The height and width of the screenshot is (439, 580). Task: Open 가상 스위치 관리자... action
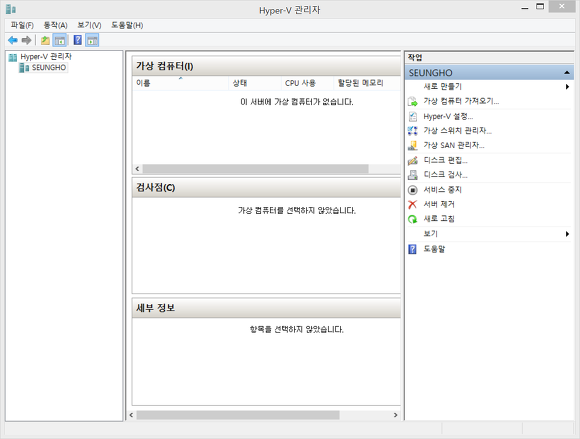458,131
